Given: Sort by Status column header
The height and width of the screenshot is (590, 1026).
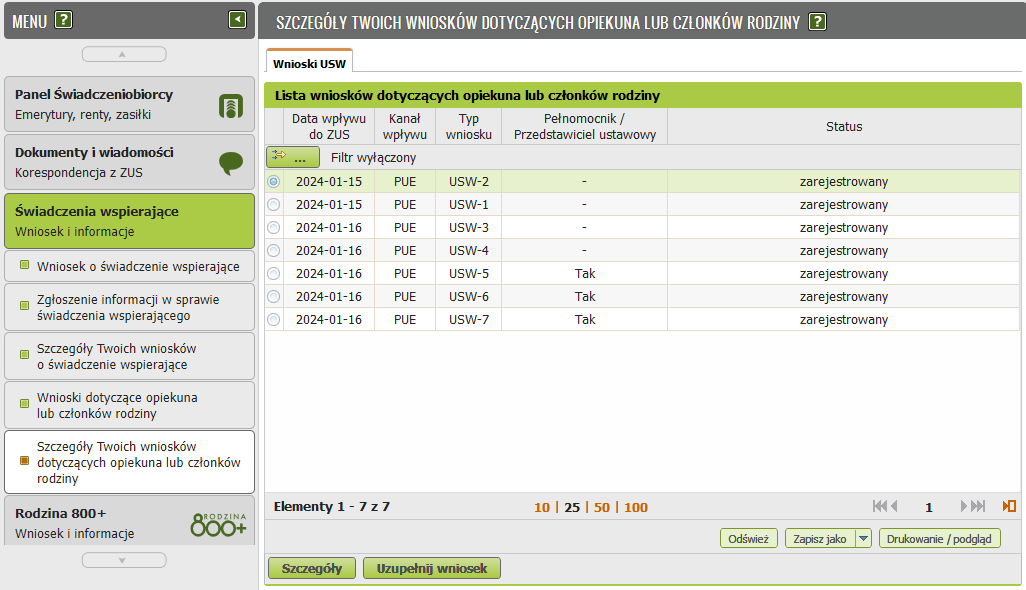Looking at the screenshot, I should point(843,126).
